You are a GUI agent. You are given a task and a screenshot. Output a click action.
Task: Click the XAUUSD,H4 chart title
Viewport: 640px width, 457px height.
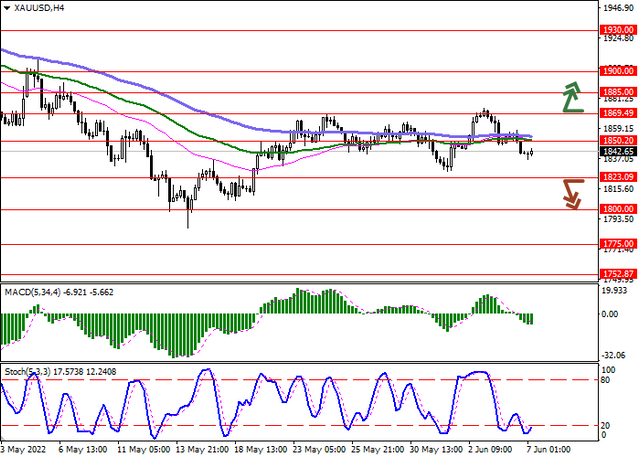click(39, 8)
